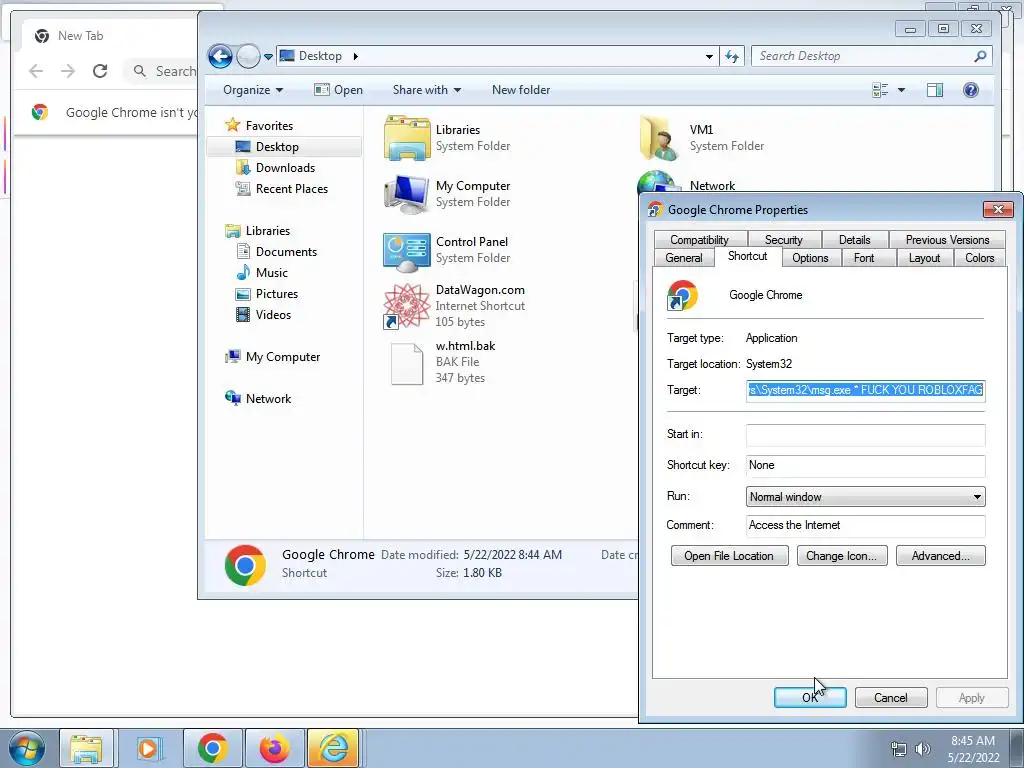The image size is (1024, 768).
Task: Click the Explorer Back navigation arrow
Action: [x=220, y=57]
